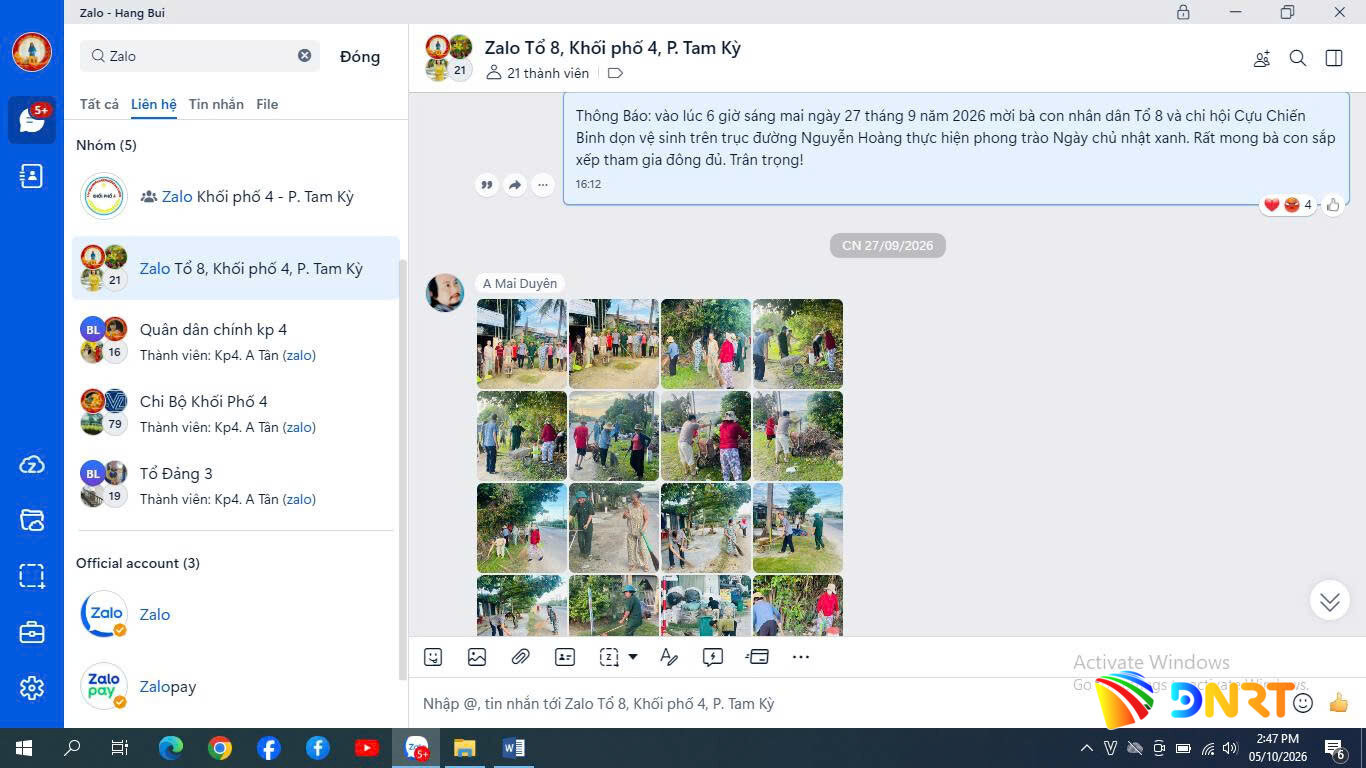This screenshot has width=1366, height=768.
Task: Add member to group icon in chat header
Action: [x=1262, y=58]
